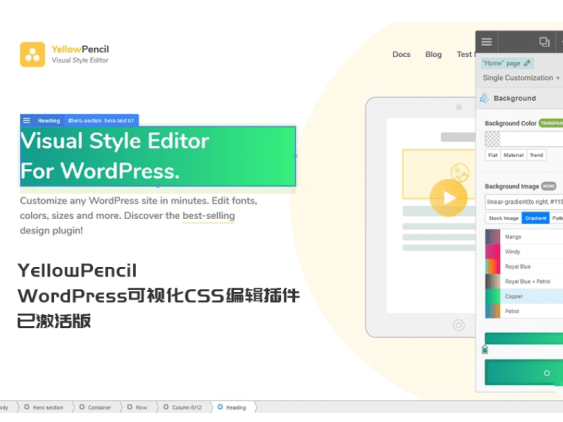Select the Trend color tab
This screenshot has width=563, height=422.
point(536,155)
